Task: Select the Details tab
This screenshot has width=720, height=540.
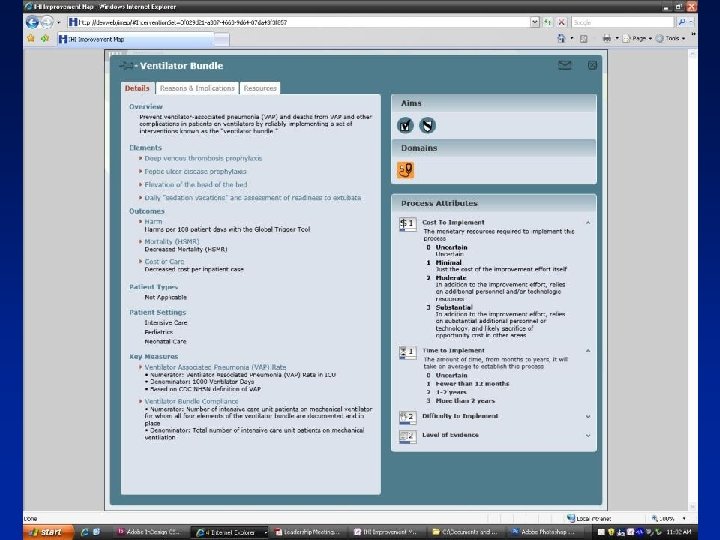Action: click(x=137, y=88)
